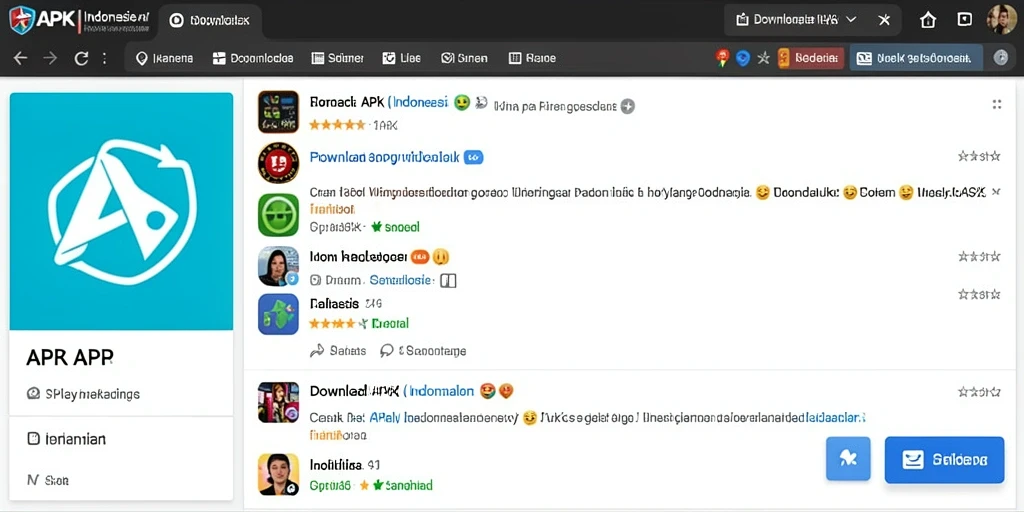This screenshot has width=1024, height=512.
Task: Open the grid dots icon above results
Action: (x=997, y=104)
